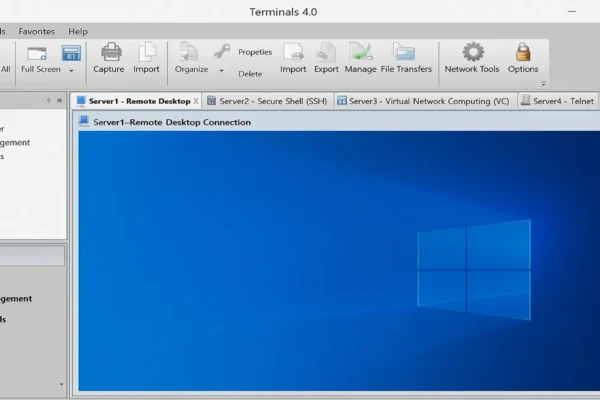
Task: Open Manage with the green checkmark icon
Action: coord(360,52)
